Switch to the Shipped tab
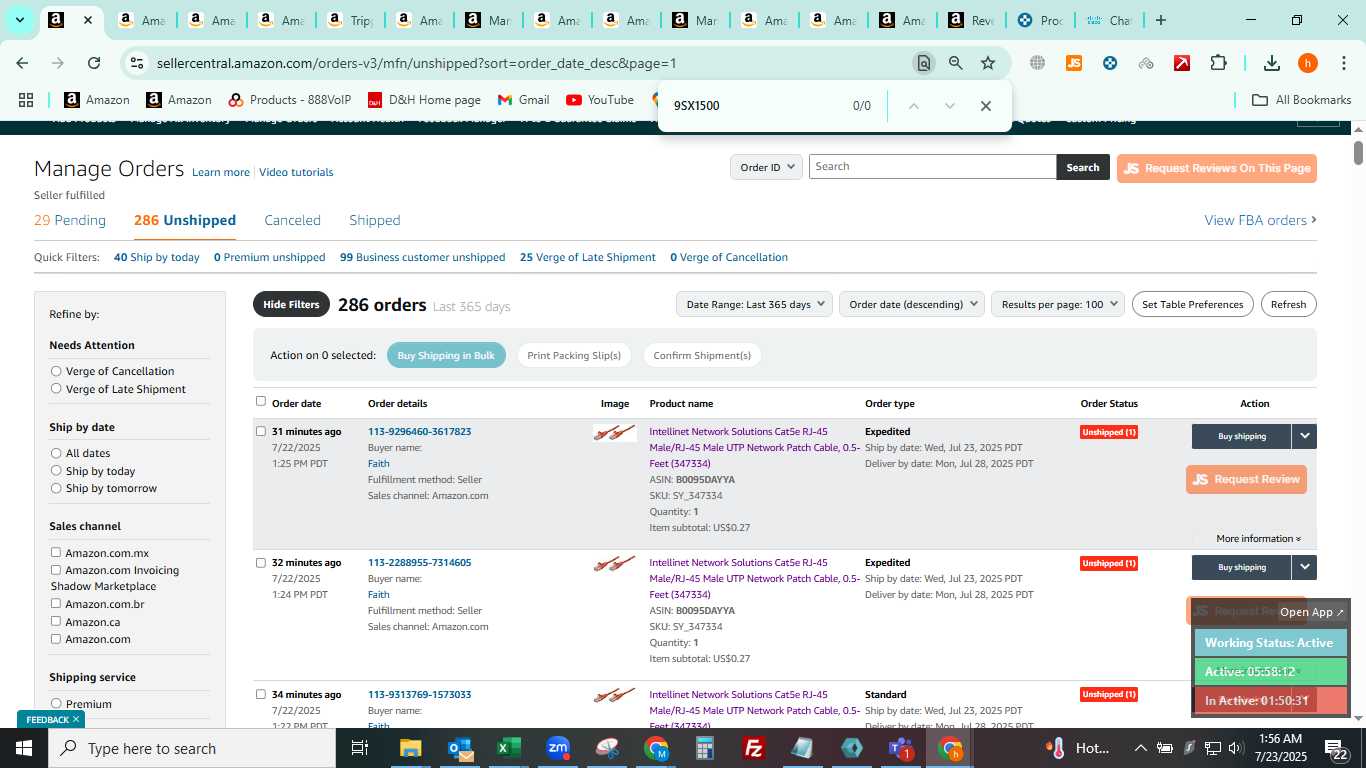 click(x=375, y=220)
